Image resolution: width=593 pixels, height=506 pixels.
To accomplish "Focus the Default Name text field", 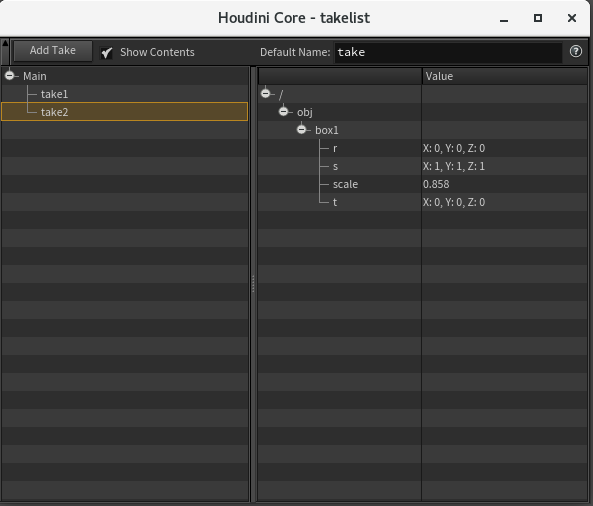I will point(448,52).
